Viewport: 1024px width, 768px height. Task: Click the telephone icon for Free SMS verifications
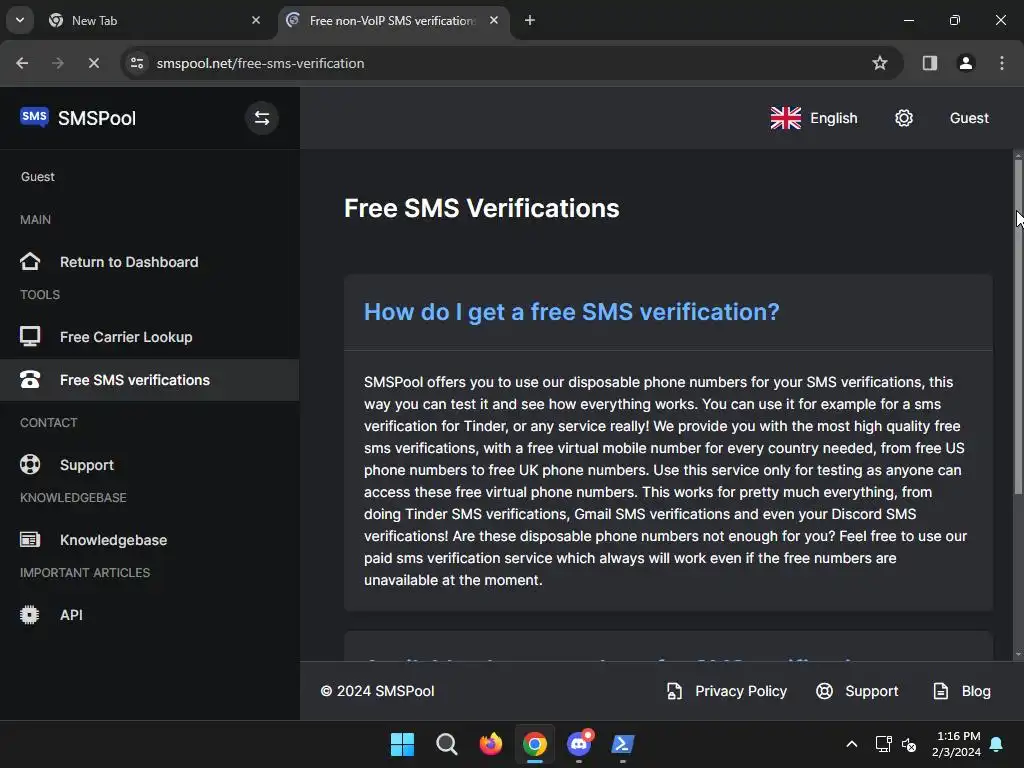(x=30, y=380)
